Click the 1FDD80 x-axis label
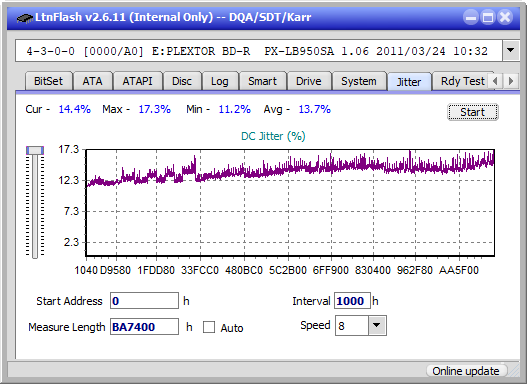 [x=156, y=270]
